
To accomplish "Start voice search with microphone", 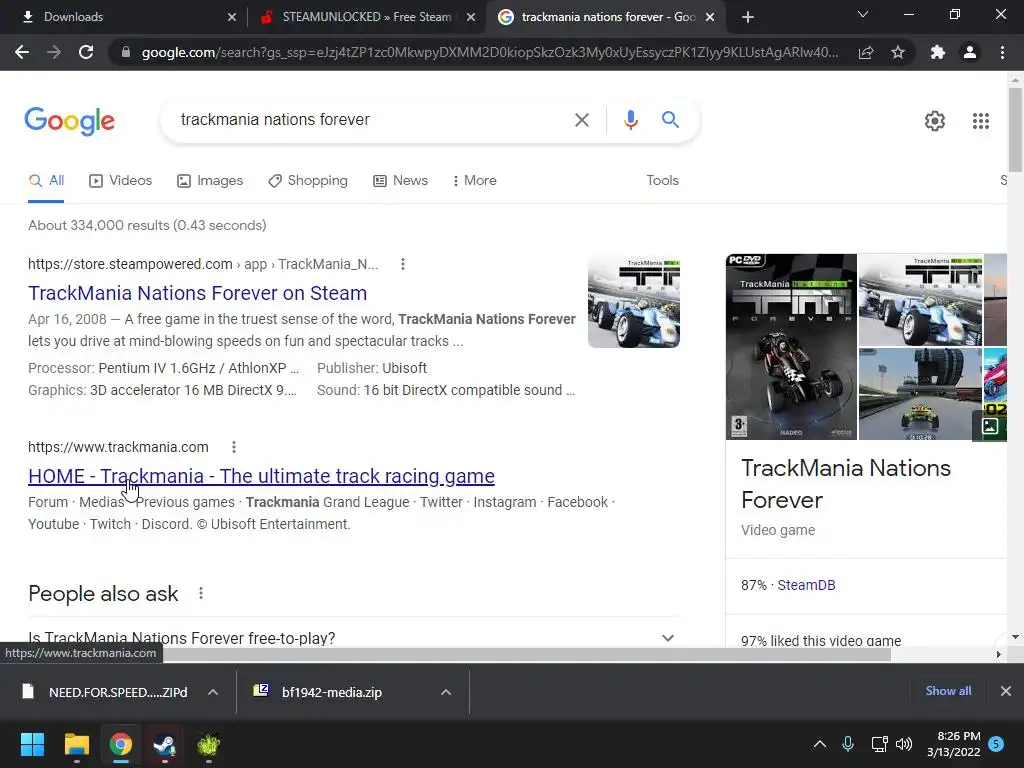I will (x=630, y=120).
